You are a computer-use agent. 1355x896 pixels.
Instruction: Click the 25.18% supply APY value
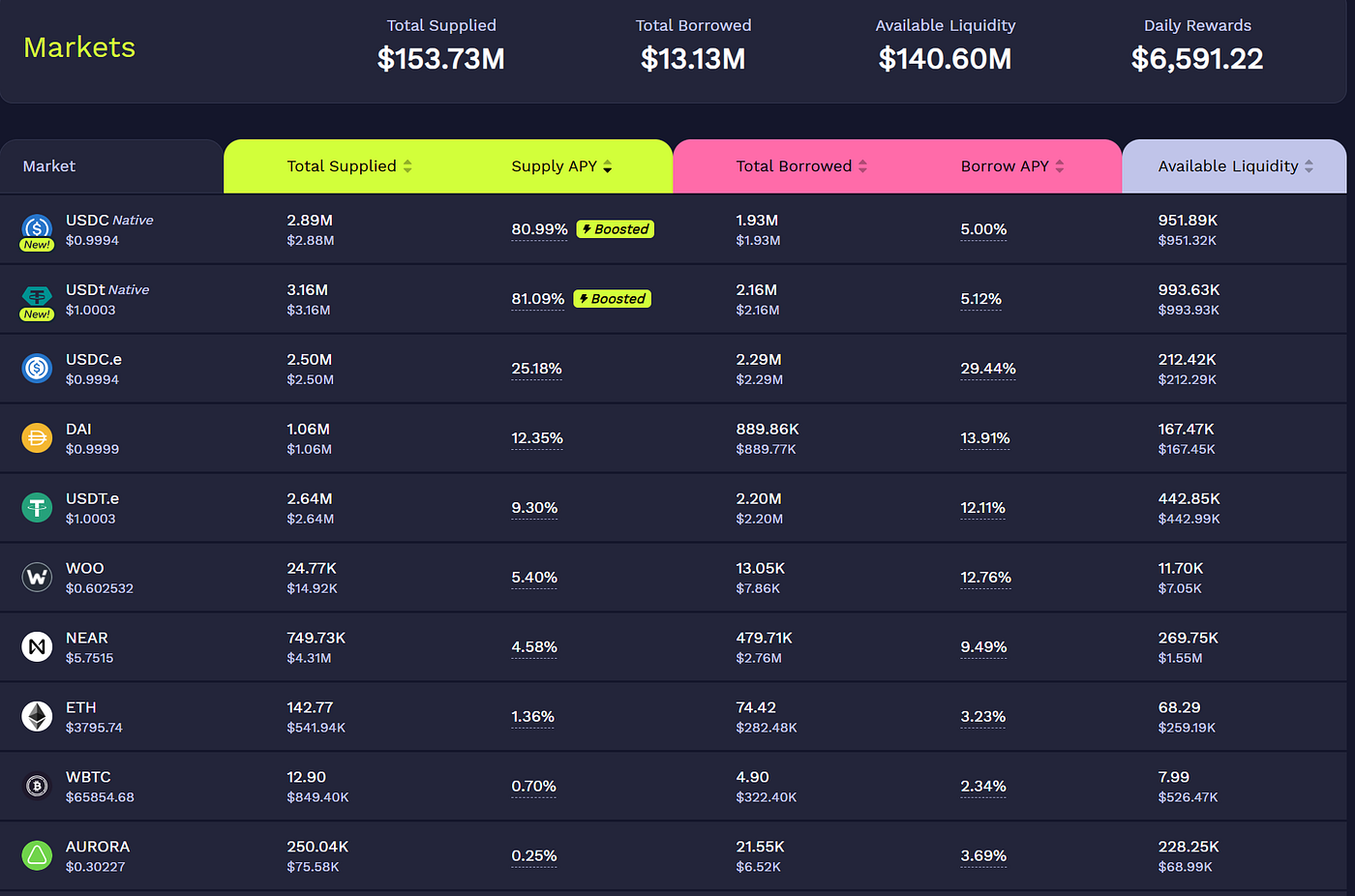(537, 369)
